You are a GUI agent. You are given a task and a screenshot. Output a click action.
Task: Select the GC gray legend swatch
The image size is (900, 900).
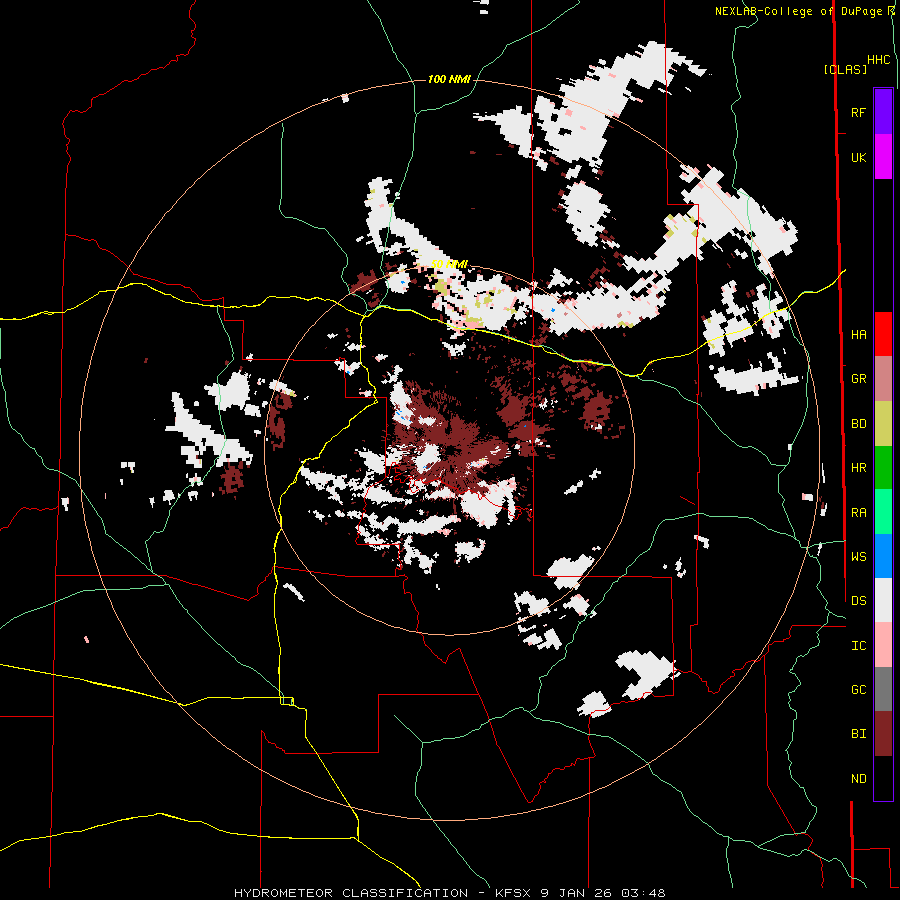[x=883, y=689]
